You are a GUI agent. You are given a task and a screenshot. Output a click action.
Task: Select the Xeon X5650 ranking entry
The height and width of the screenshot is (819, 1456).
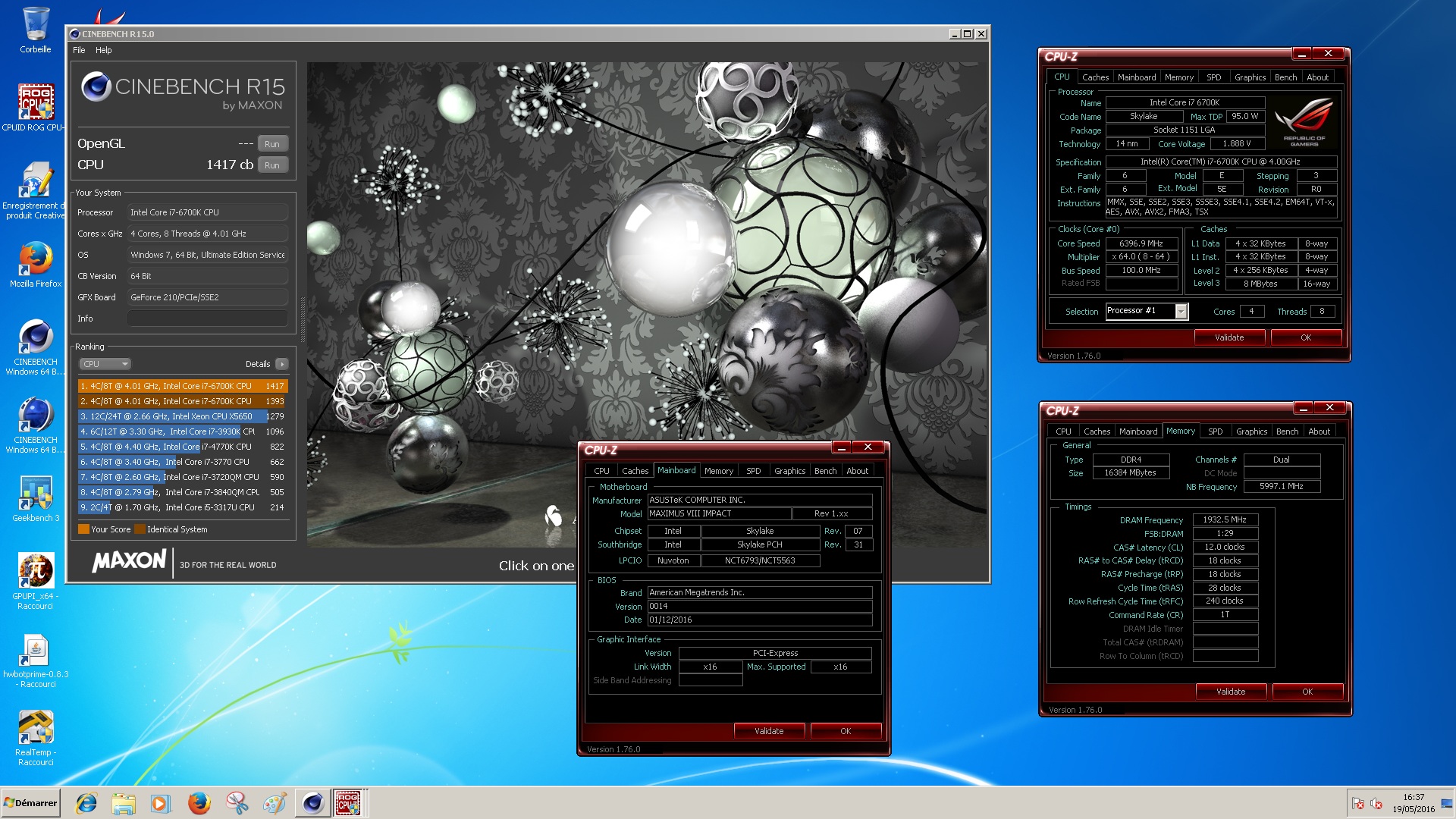click(x=183, y=416)
